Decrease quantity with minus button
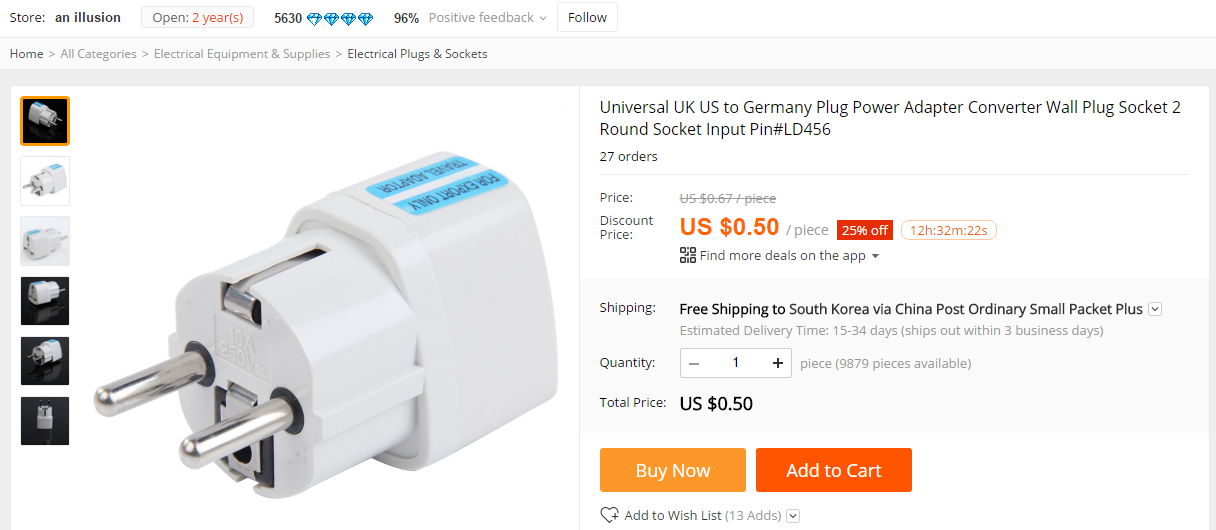 (x=694, y=363)
